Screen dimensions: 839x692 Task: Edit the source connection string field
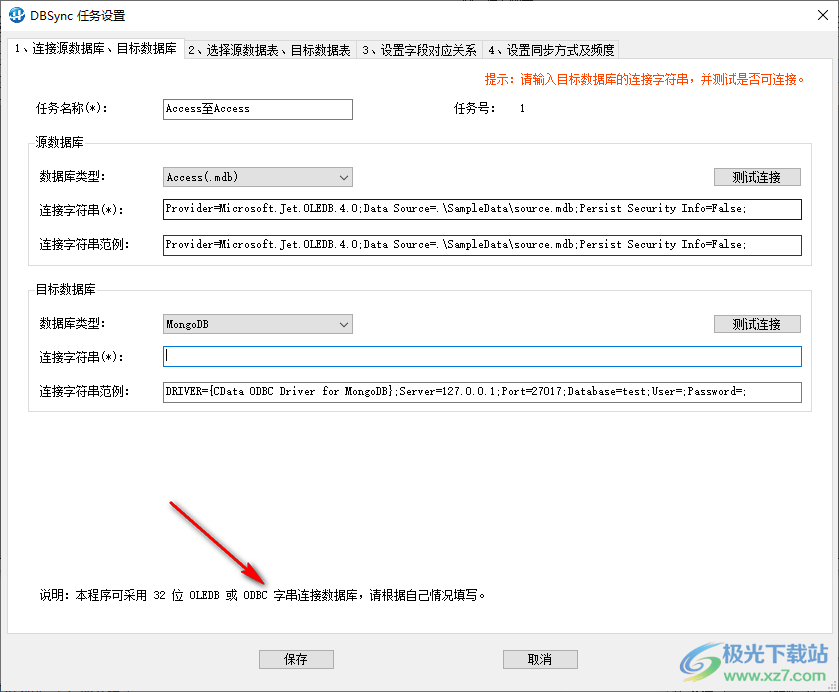click(482, 209)
